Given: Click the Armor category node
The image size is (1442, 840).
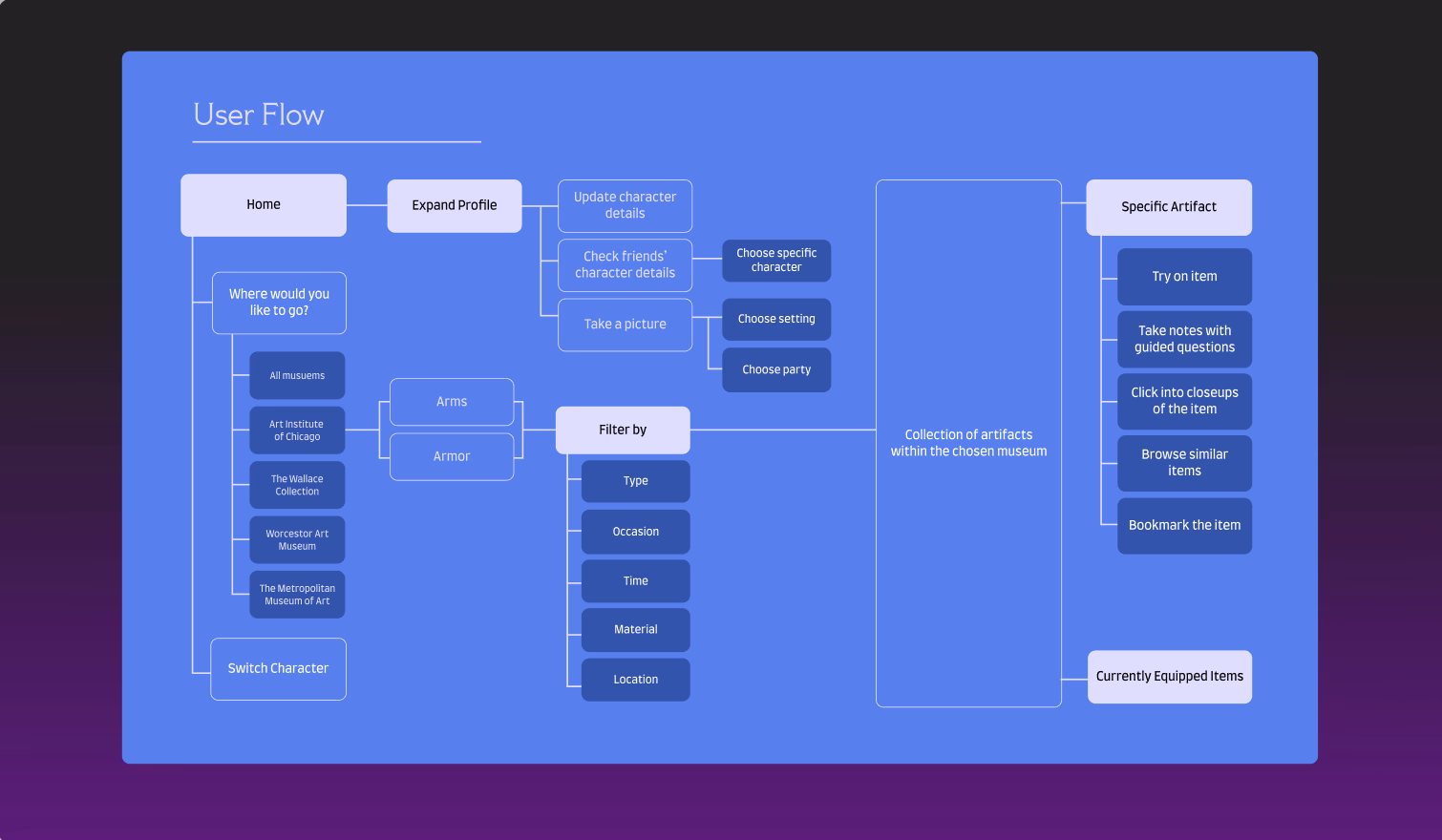Looking at the screenshot, I should coord(452,456).
